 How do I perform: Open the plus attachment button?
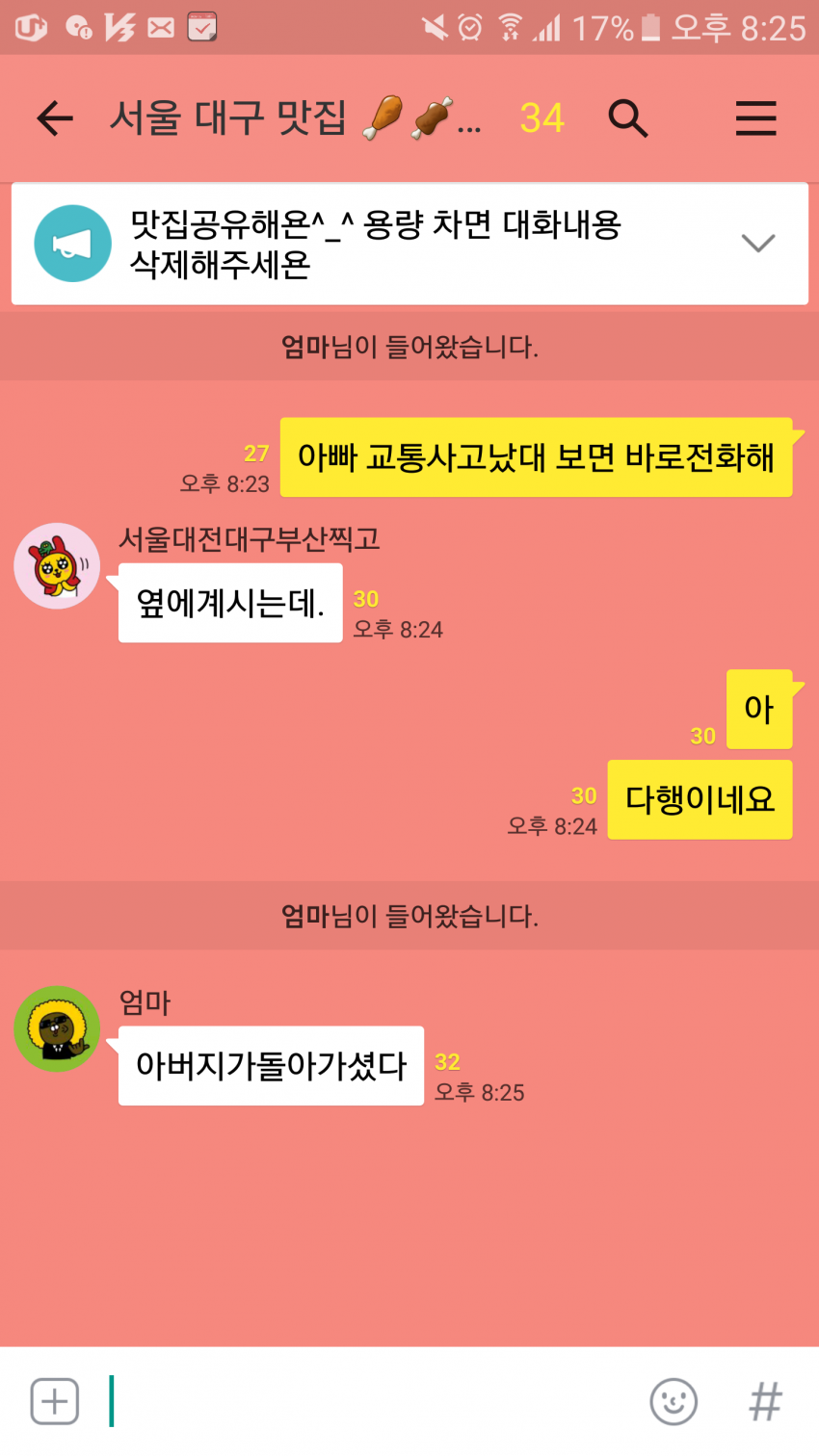[x=55, y=1401]
